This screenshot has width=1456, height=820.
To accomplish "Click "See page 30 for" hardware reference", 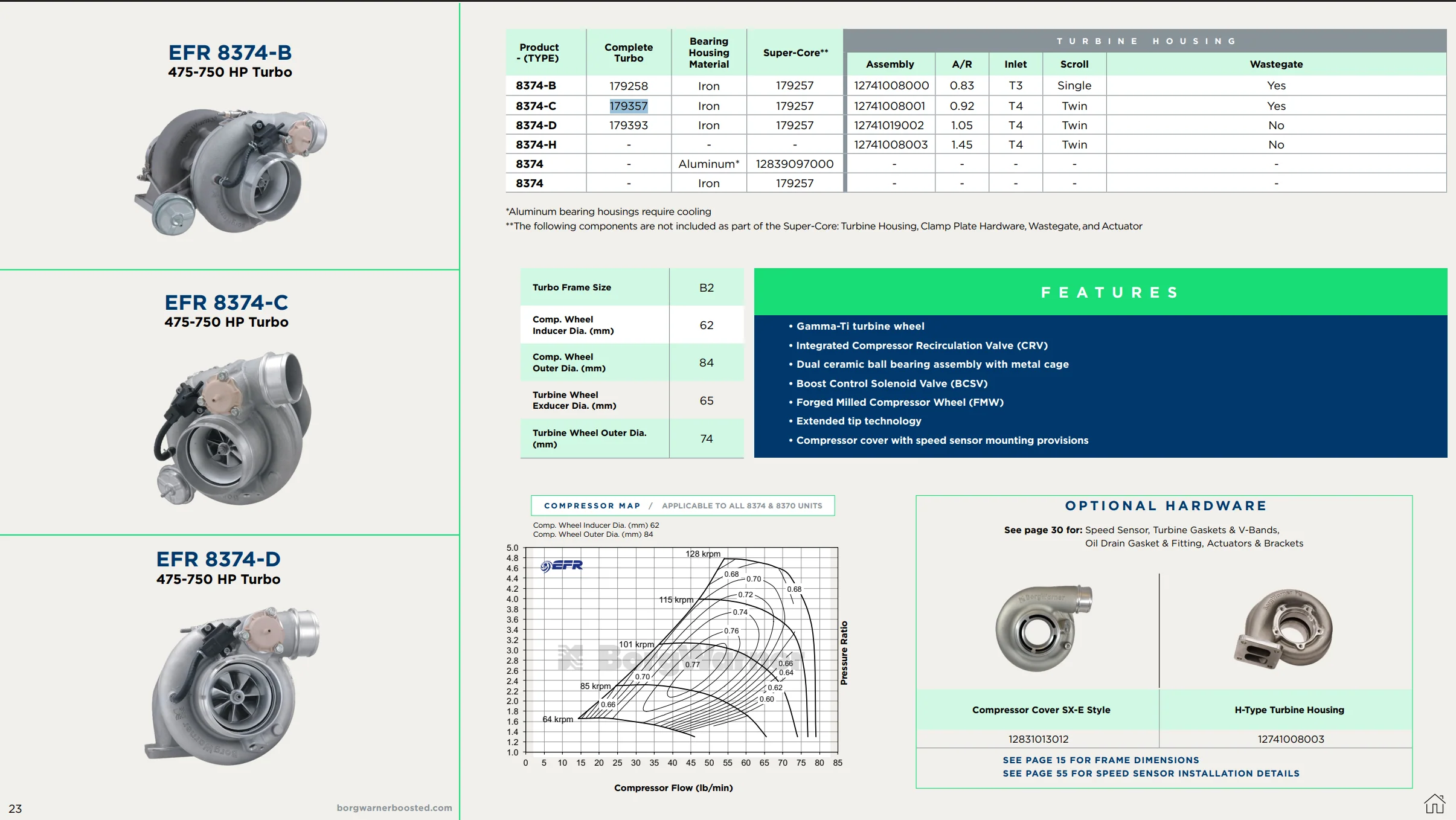I will [1043, 530].
